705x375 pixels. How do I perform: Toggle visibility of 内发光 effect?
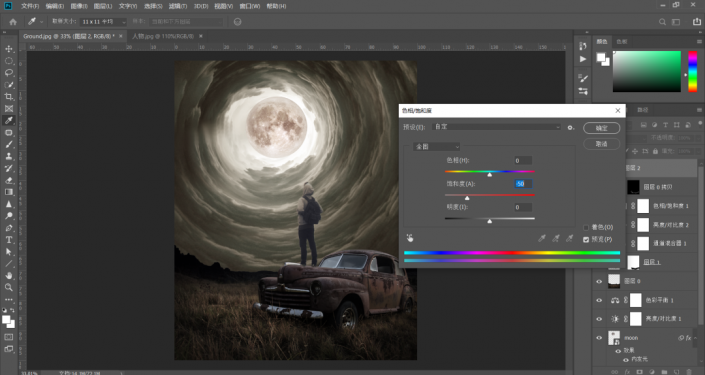click(625, 360)
